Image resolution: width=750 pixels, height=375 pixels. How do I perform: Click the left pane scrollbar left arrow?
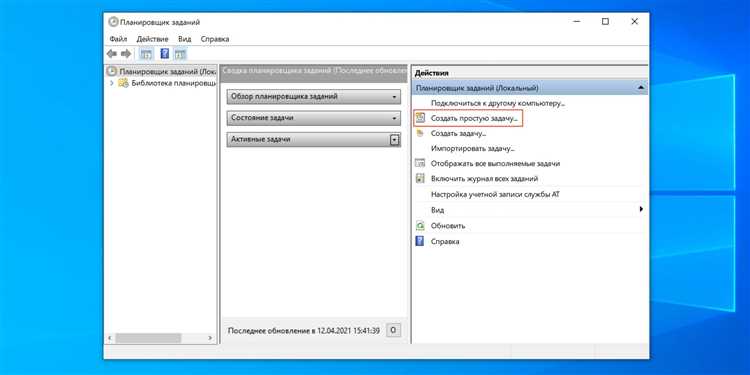coord(110,338)
